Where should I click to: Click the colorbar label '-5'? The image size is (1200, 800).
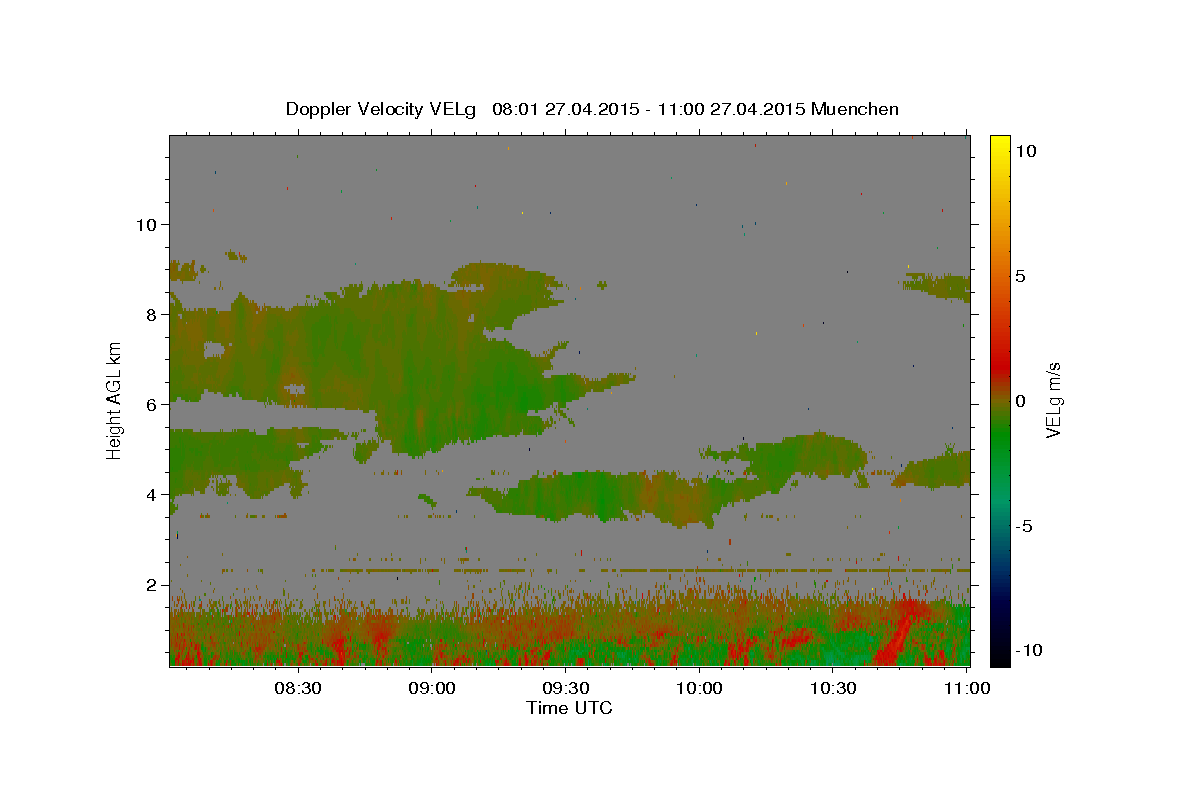(x=1024, y=526)
